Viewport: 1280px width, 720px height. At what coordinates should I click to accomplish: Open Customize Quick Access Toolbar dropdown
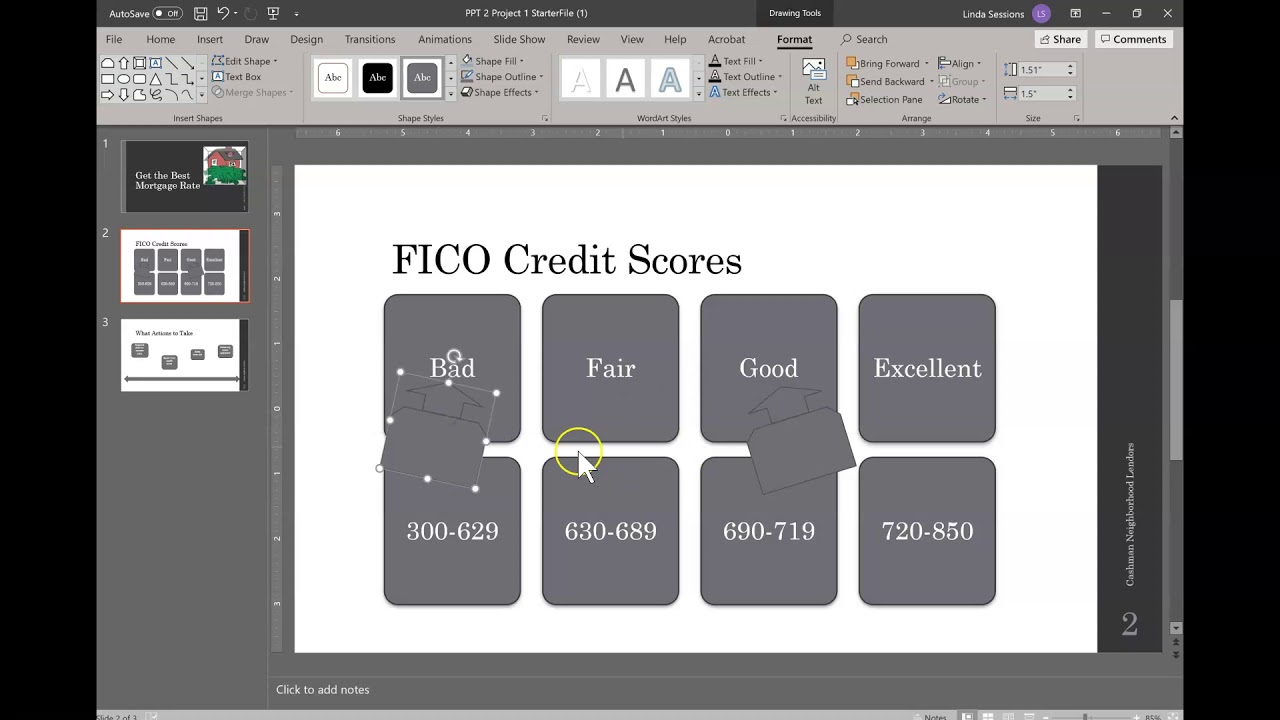[x=297, y=14]
